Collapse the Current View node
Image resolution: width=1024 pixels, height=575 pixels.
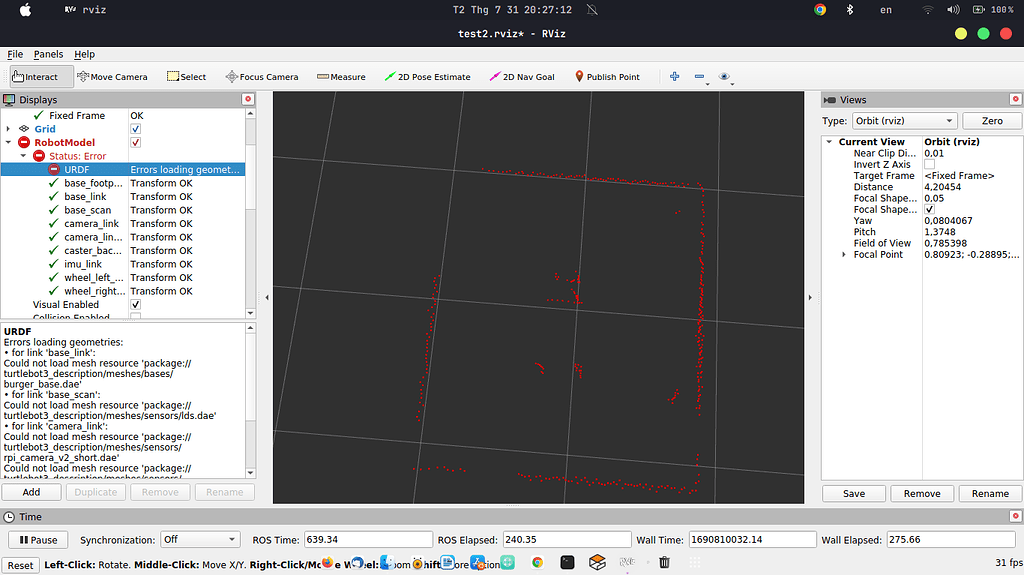click(x=829, y=142)
